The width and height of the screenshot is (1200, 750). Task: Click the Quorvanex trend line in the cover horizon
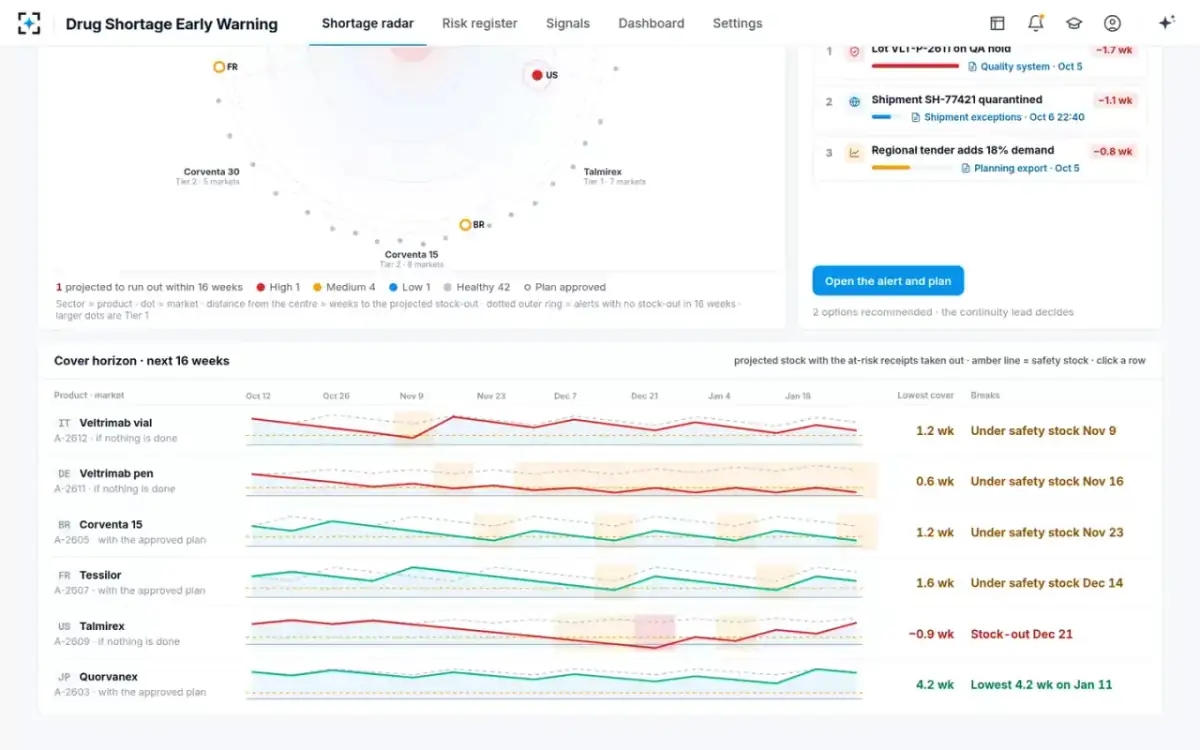click(x=554, y=677)
